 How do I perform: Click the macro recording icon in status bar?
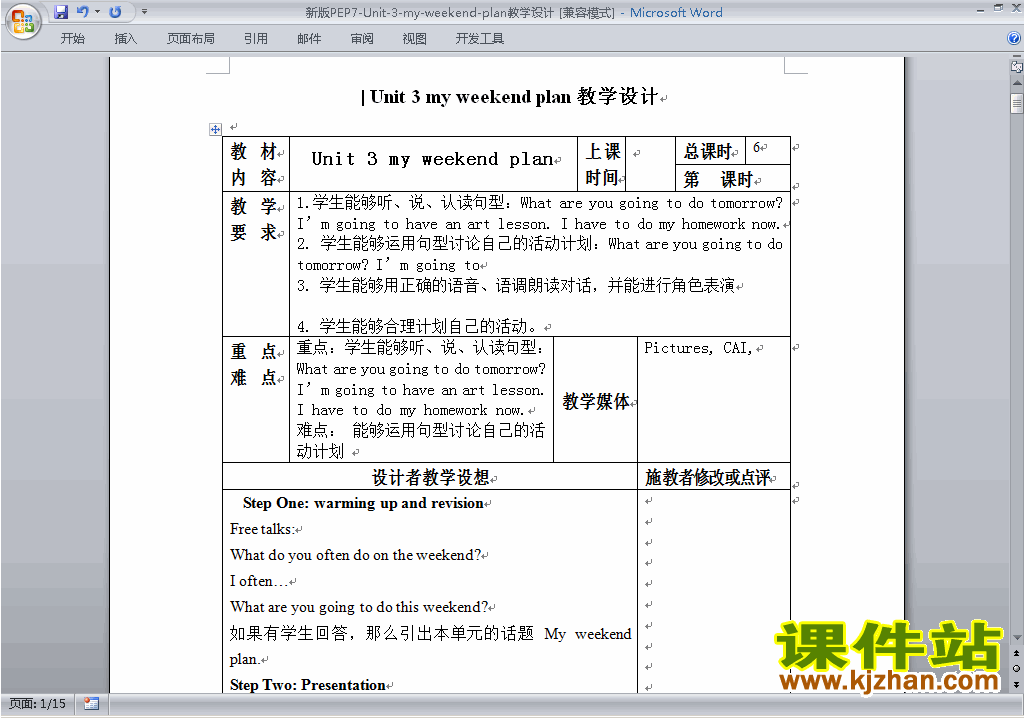click(91, 704)
